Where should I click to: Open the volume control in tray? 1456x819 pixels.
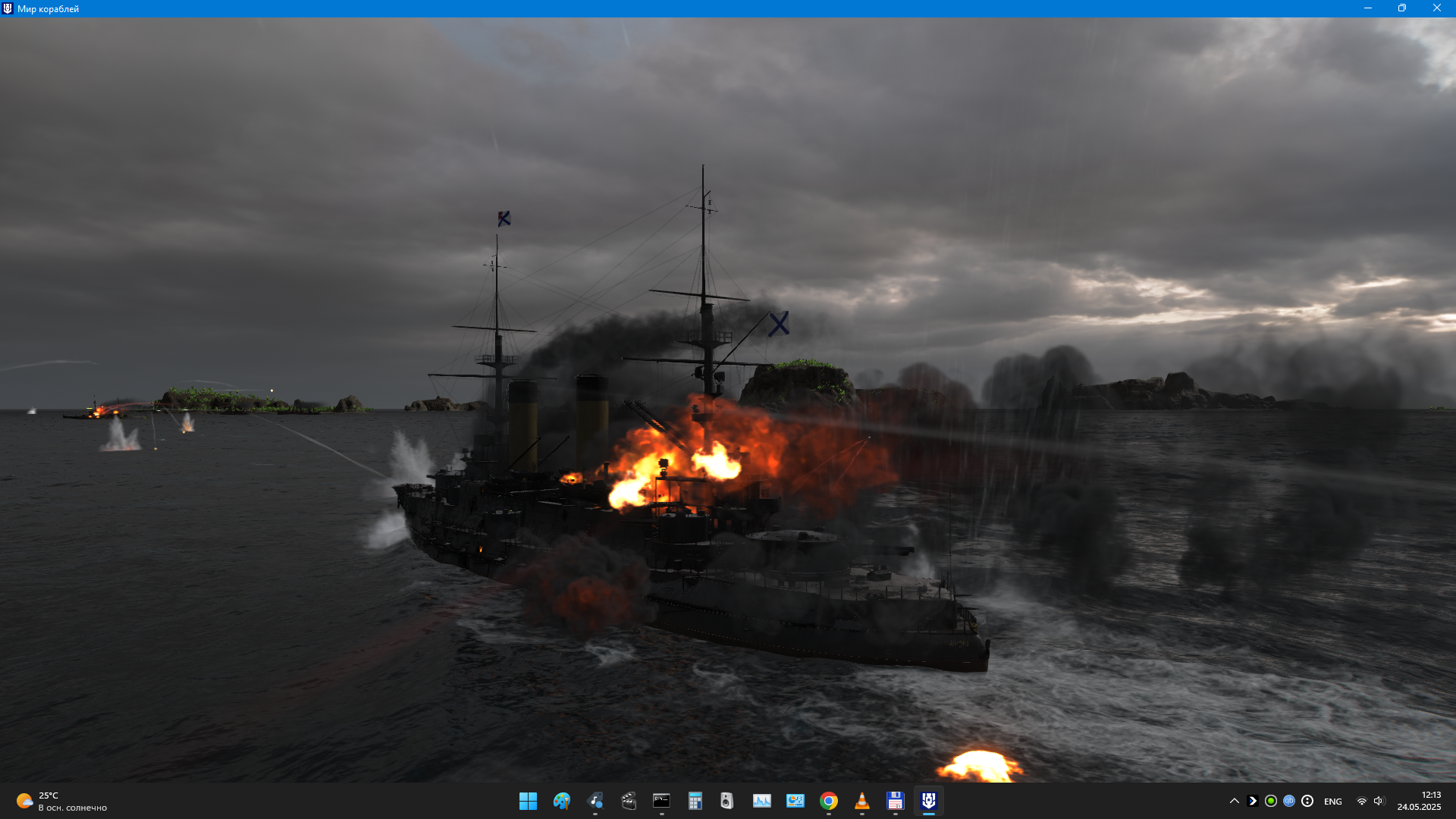(1379, 801)
